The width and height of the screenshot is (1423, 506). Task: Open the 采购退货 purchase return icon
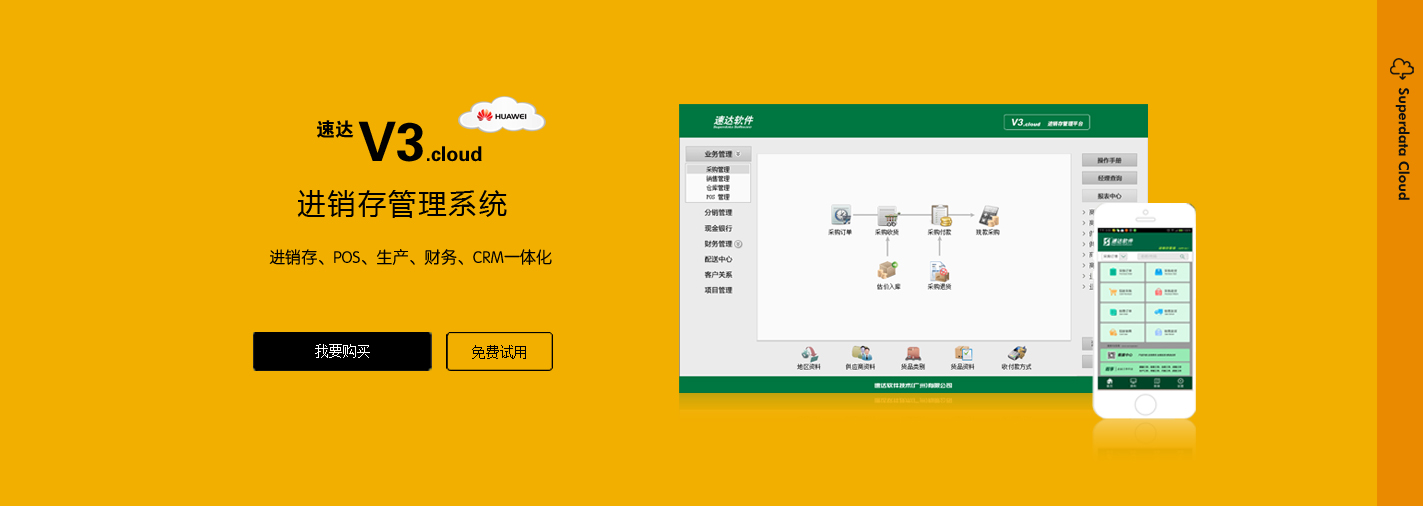point(939,270)
